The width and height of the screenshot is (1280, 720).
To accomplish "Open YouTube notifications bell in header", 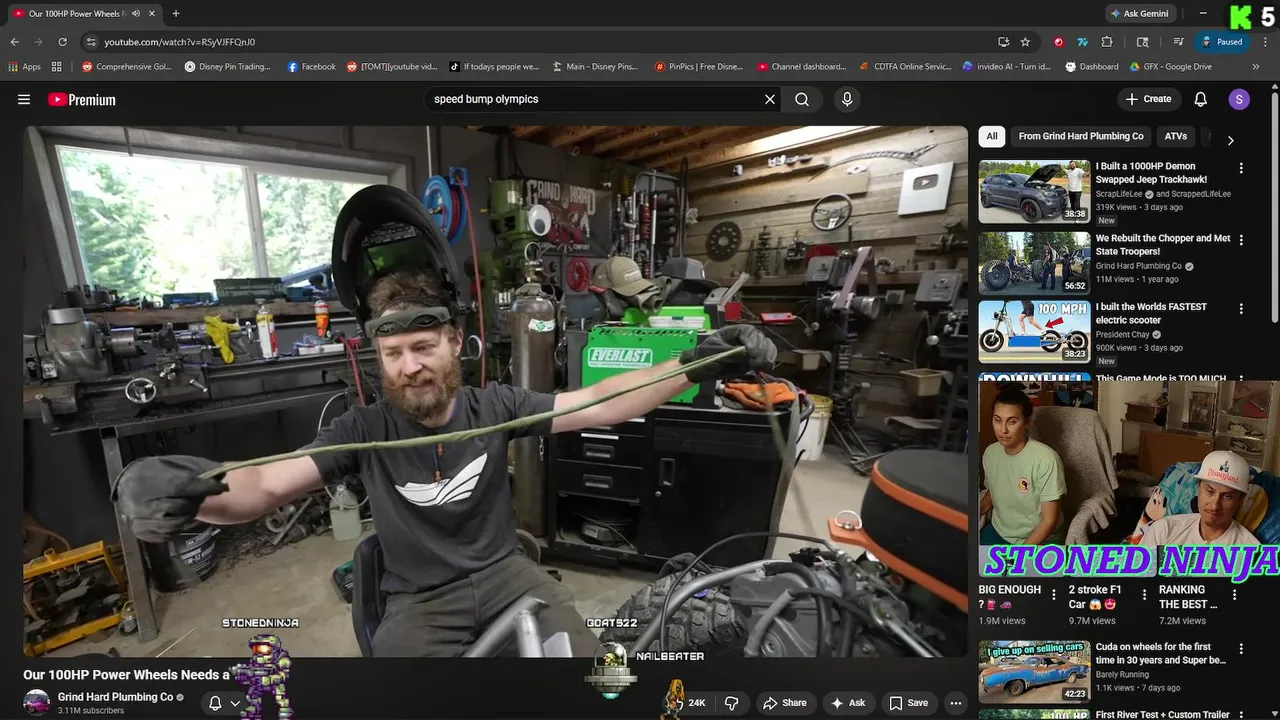I will pyautogui.click(x=1201, y=99).
